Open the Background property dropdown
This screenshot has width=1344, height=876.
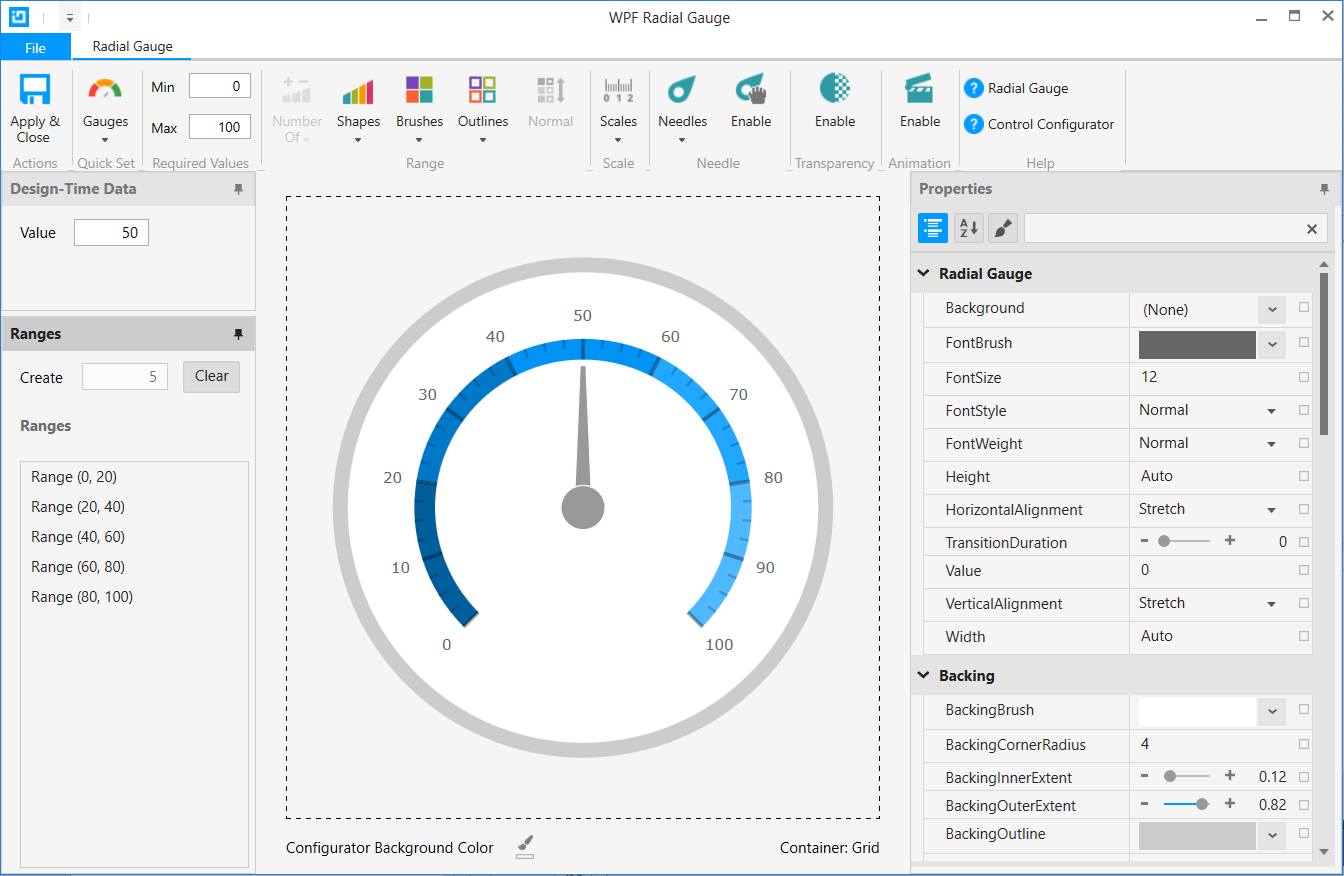point(1272,309)
